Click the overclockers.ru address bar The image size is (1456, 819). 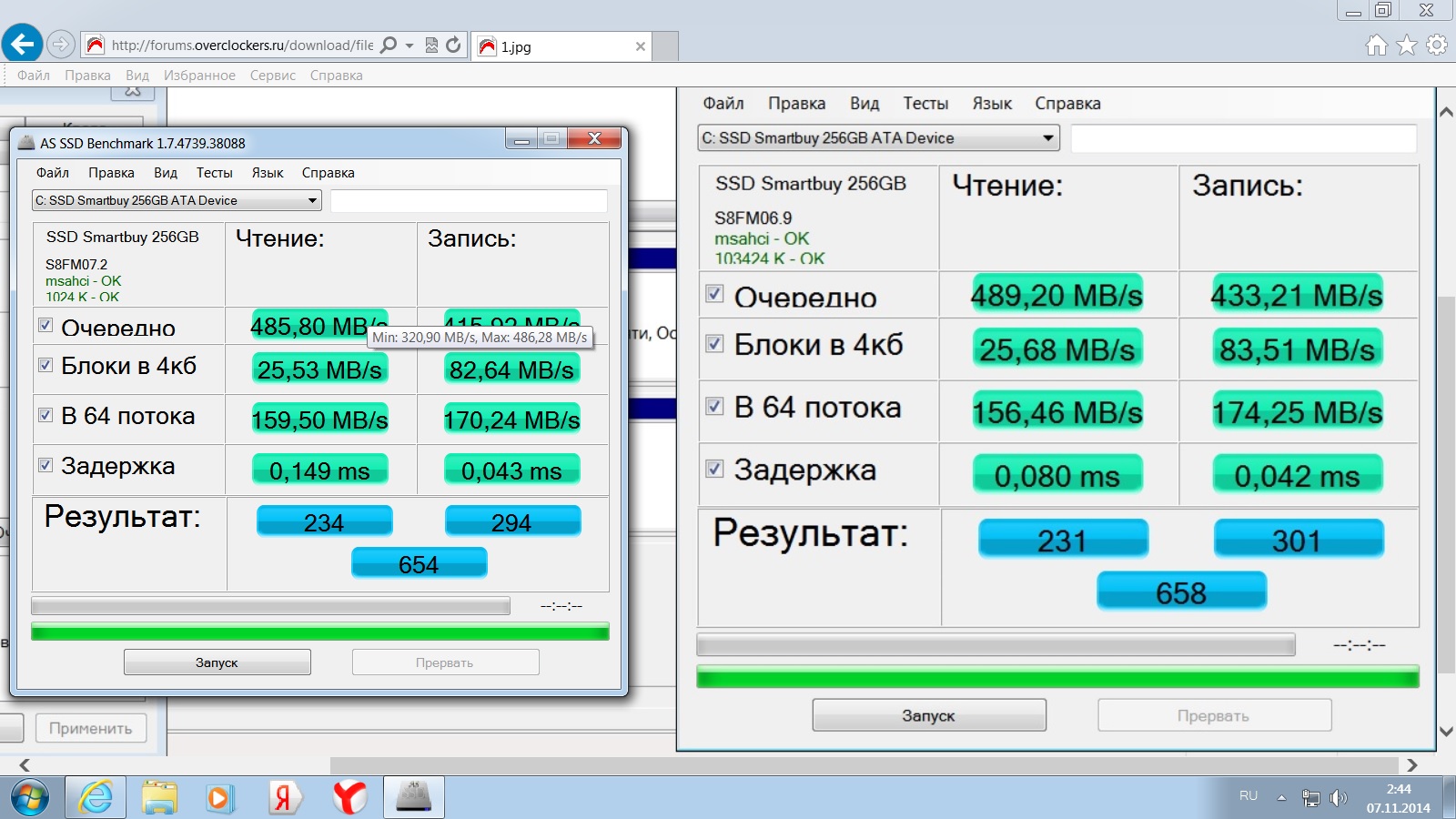242,45
